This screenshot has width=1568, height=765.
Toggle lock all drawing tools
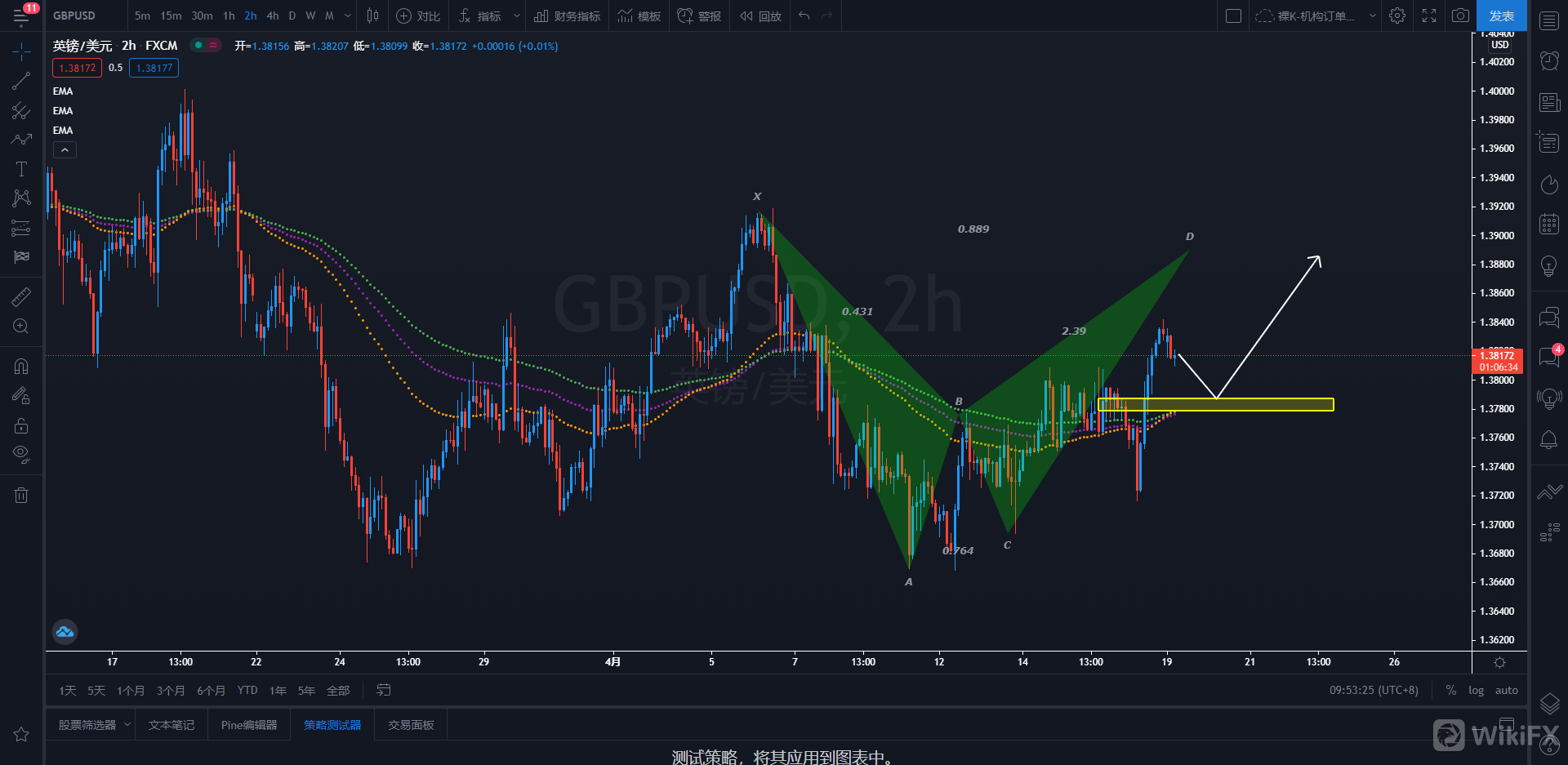click(x=21, y=425)
